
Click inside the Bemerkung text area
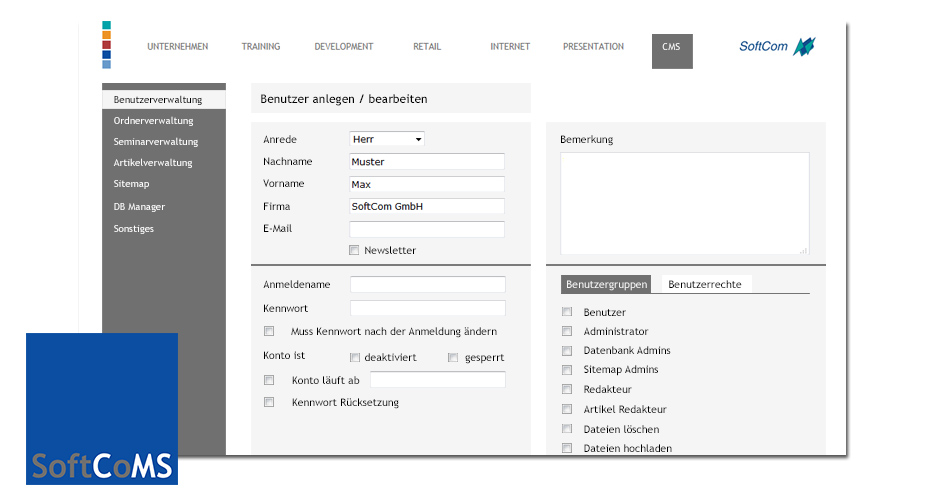pyautogui.click(x=684, y=203)
